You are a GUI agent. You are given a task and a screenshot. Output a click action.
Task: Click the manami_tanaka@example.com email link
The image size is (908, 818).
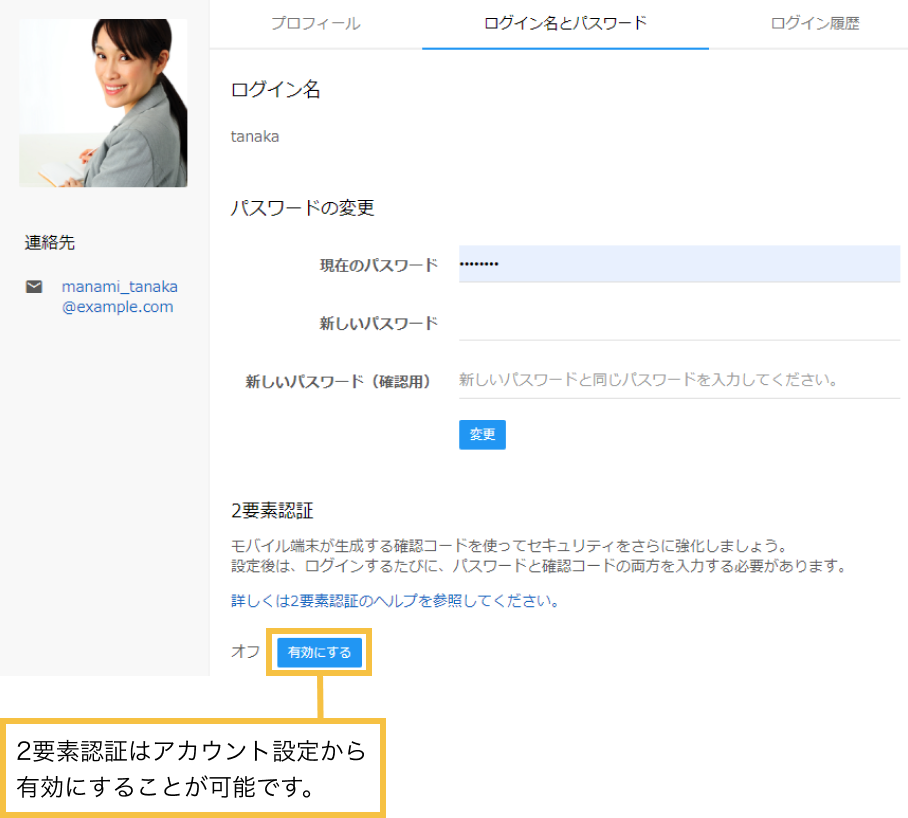(119, 296)
